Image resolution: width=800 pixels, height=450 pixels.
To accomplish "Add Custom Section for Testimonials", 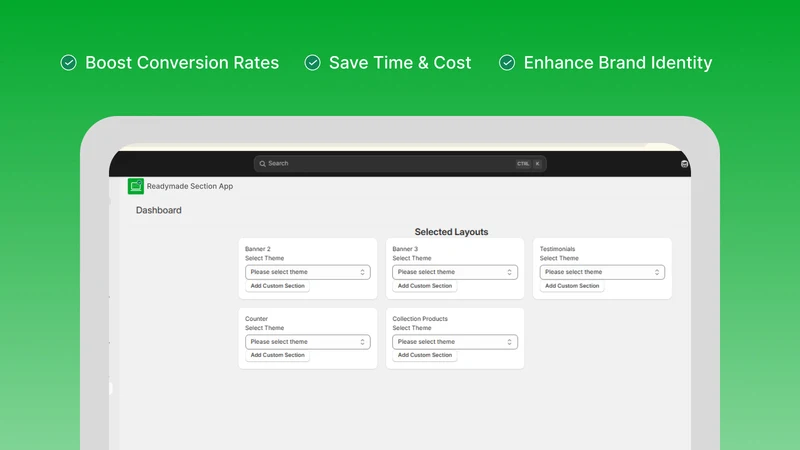I will pos(572,286).
